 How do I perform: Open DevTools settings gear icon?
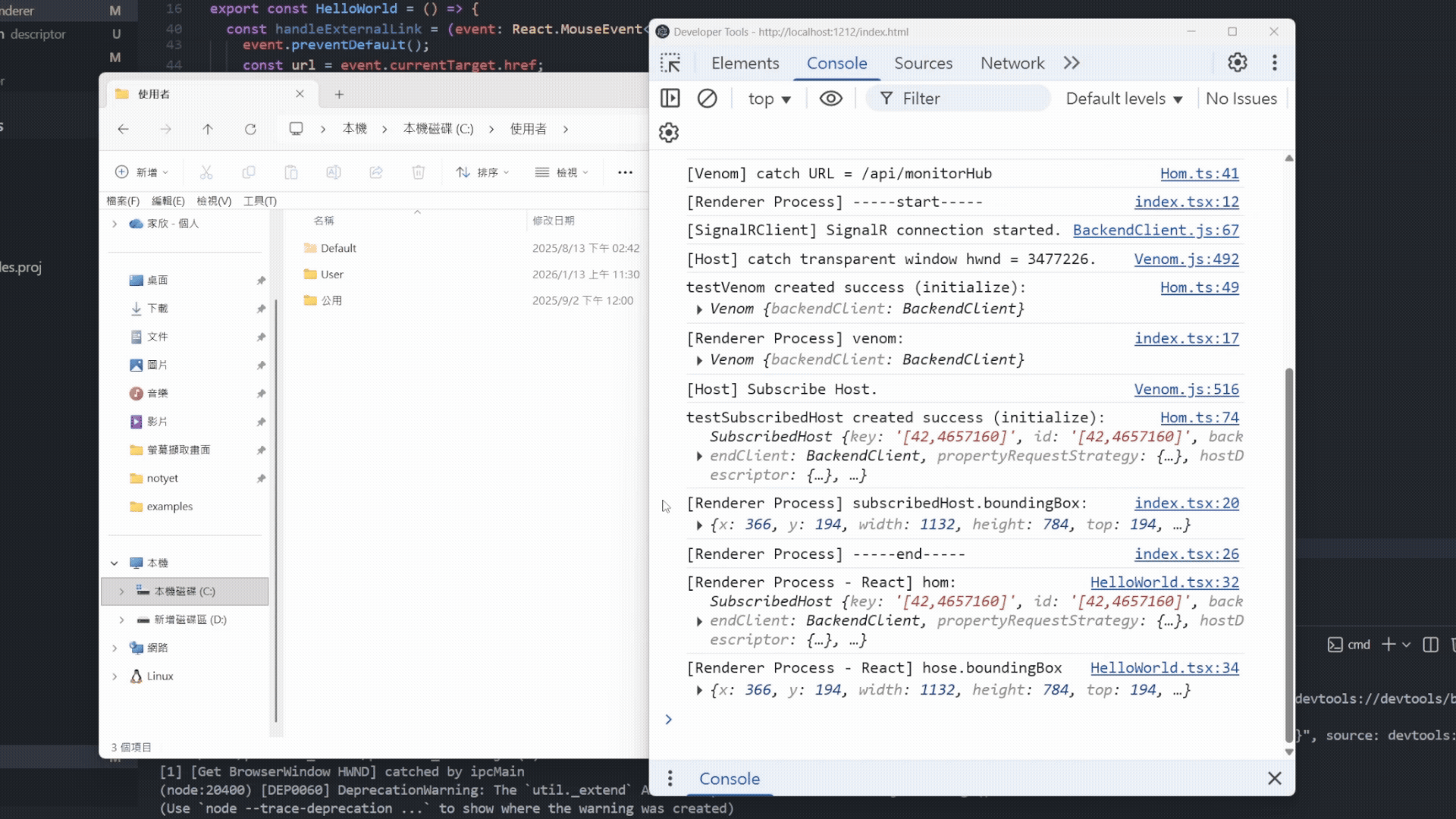1238,63
